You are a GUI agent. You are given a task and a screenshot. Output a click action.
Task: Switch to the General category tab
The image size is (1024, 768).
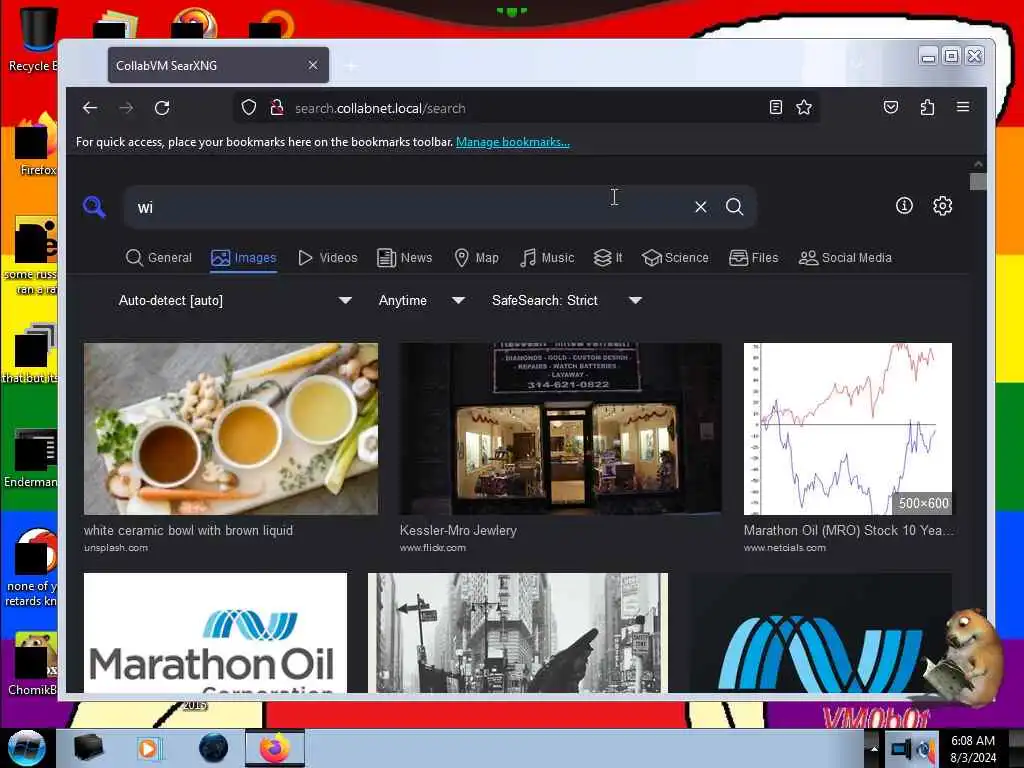tap(159, 258)
